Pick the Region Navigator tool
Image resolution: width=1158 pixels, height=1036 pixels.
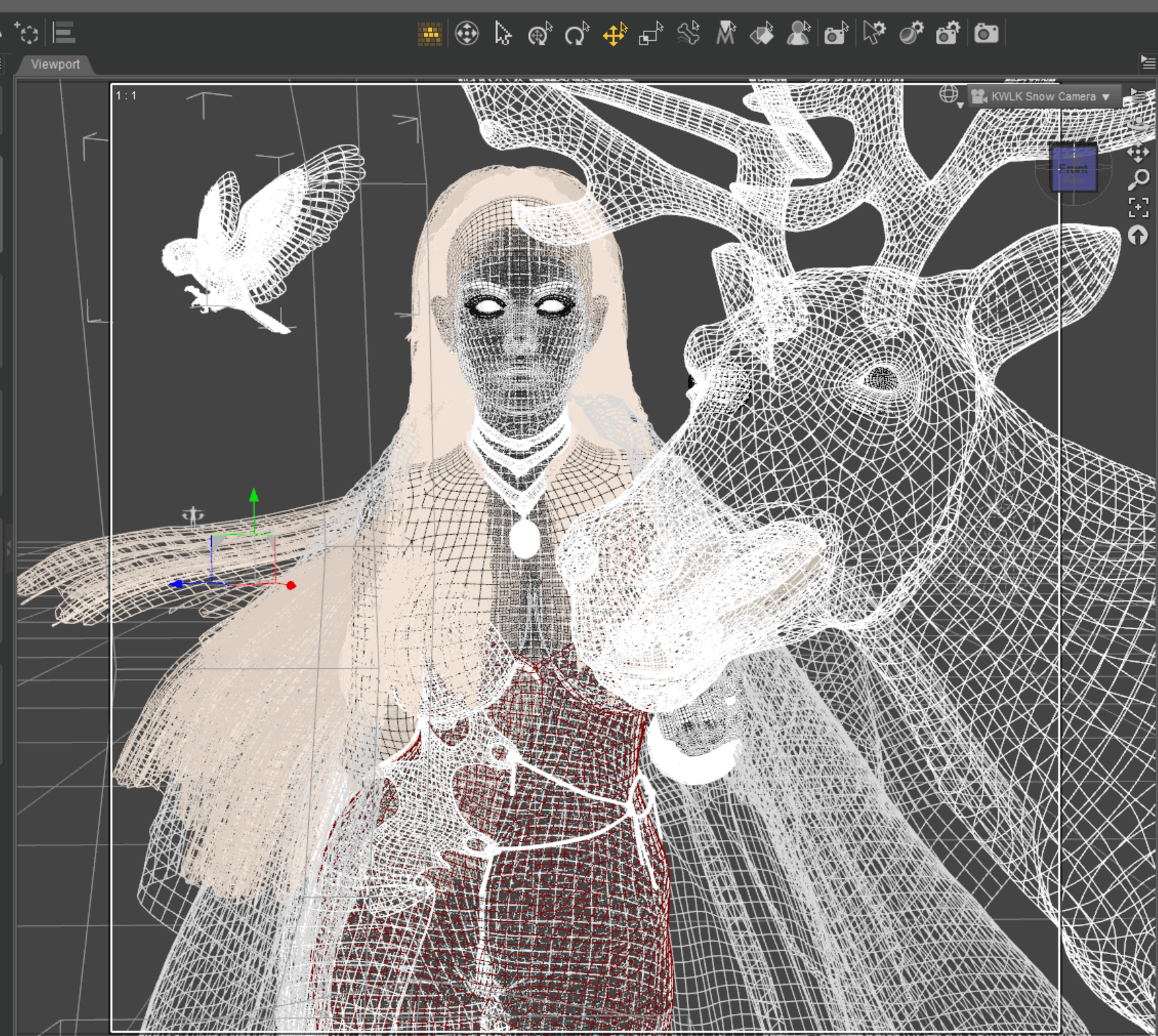tap(762, 33)
